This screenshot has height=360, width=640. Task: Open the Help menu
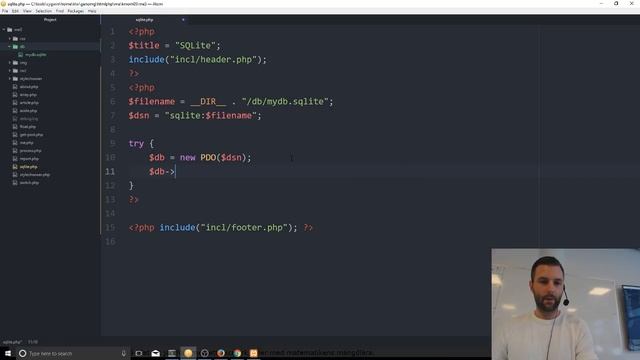tap(92, 11)
